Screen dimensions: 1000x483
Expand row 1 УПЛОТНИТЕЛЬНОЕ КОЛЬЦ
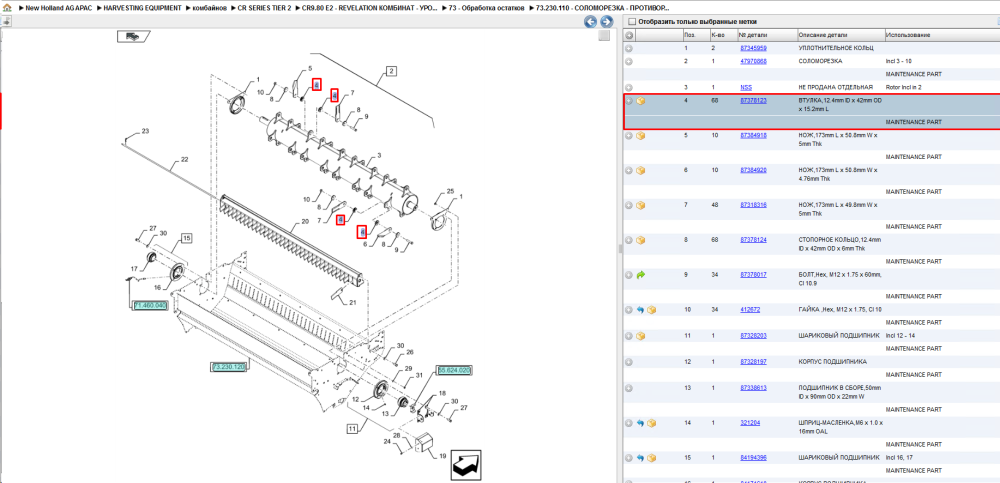coord(629,48)
